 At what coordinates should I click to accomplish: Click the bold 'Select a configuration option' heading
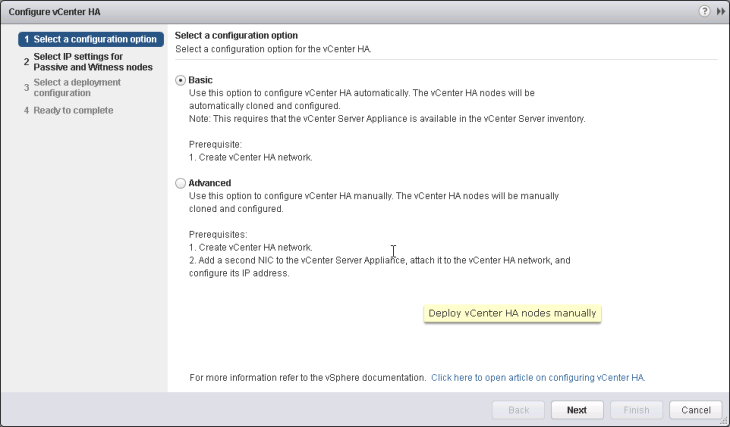237,36
